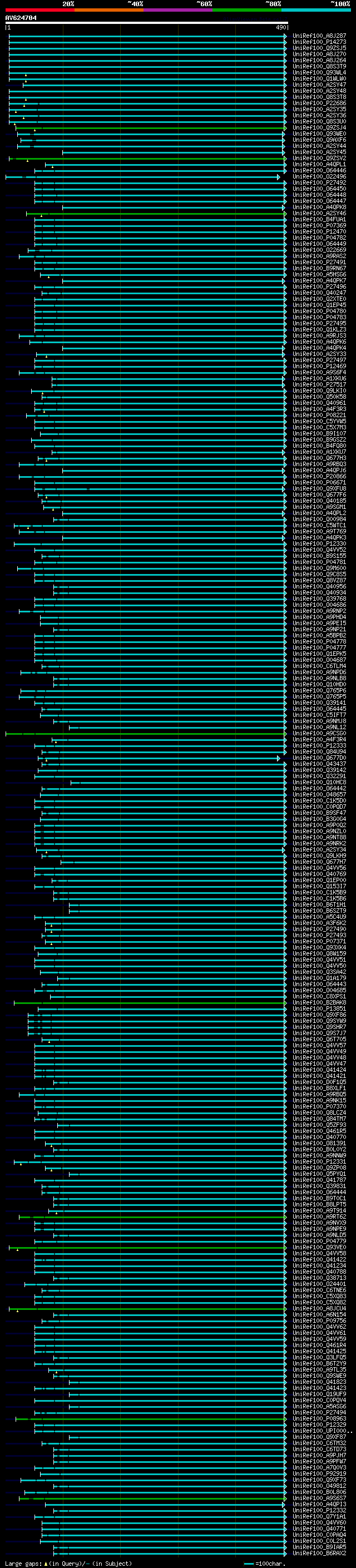Select the label UniRef100_Q50K58
The width and height of the screenshot is (356, 1568).
coord(319,397)
